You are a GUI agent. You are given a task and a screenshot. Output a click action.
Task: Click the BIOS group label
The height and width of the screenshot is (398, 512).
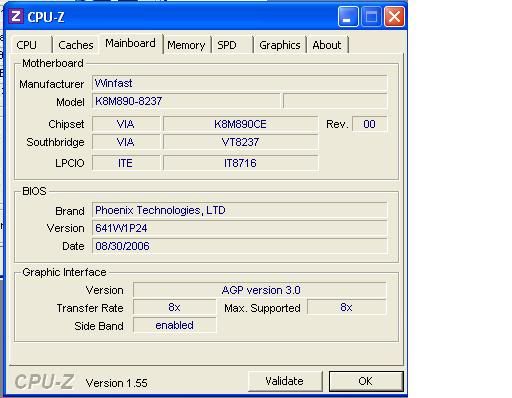[x=34, y=191]
